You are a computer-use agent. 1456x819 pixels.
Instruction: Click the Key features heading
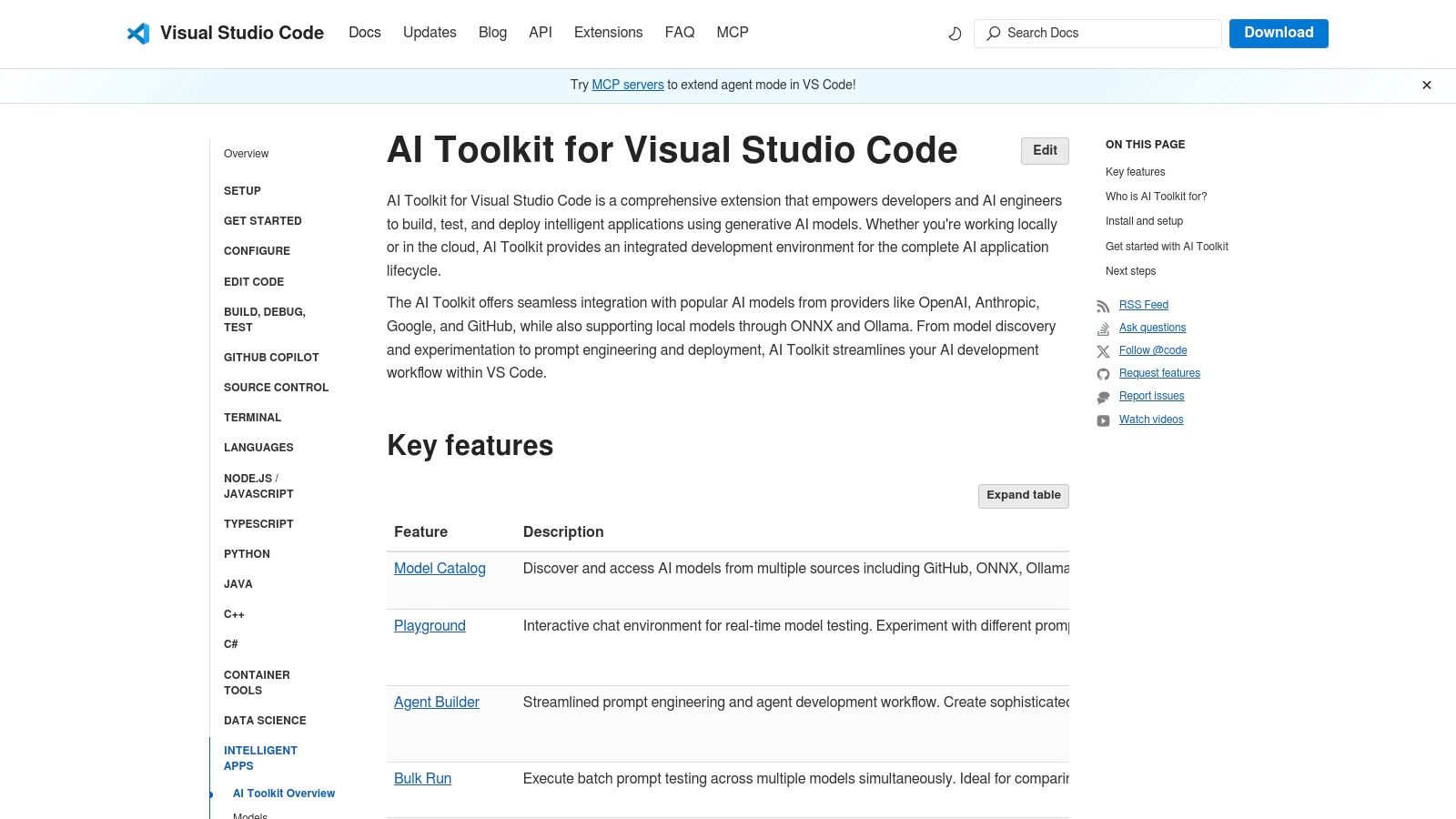470,446
